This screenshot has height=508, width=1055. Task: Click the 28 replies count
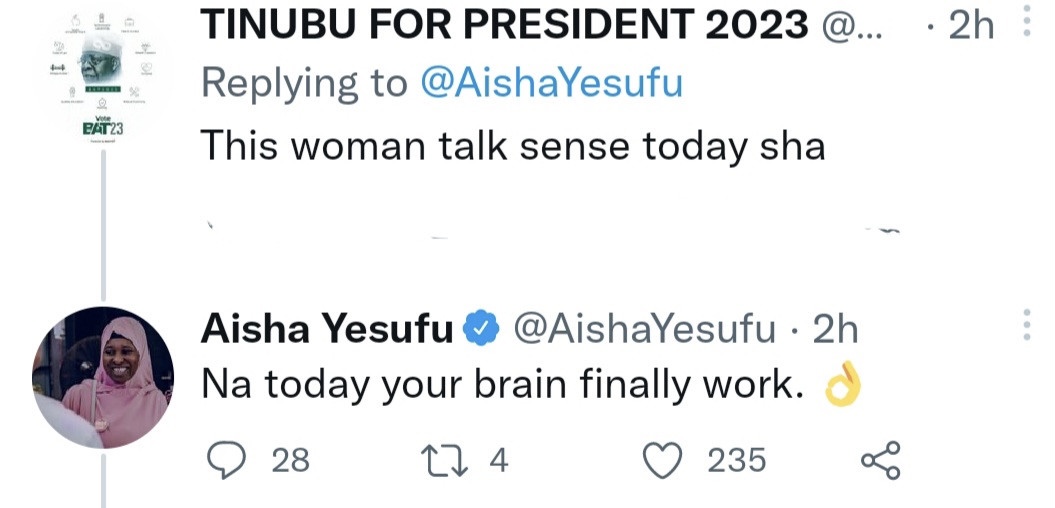290,460
